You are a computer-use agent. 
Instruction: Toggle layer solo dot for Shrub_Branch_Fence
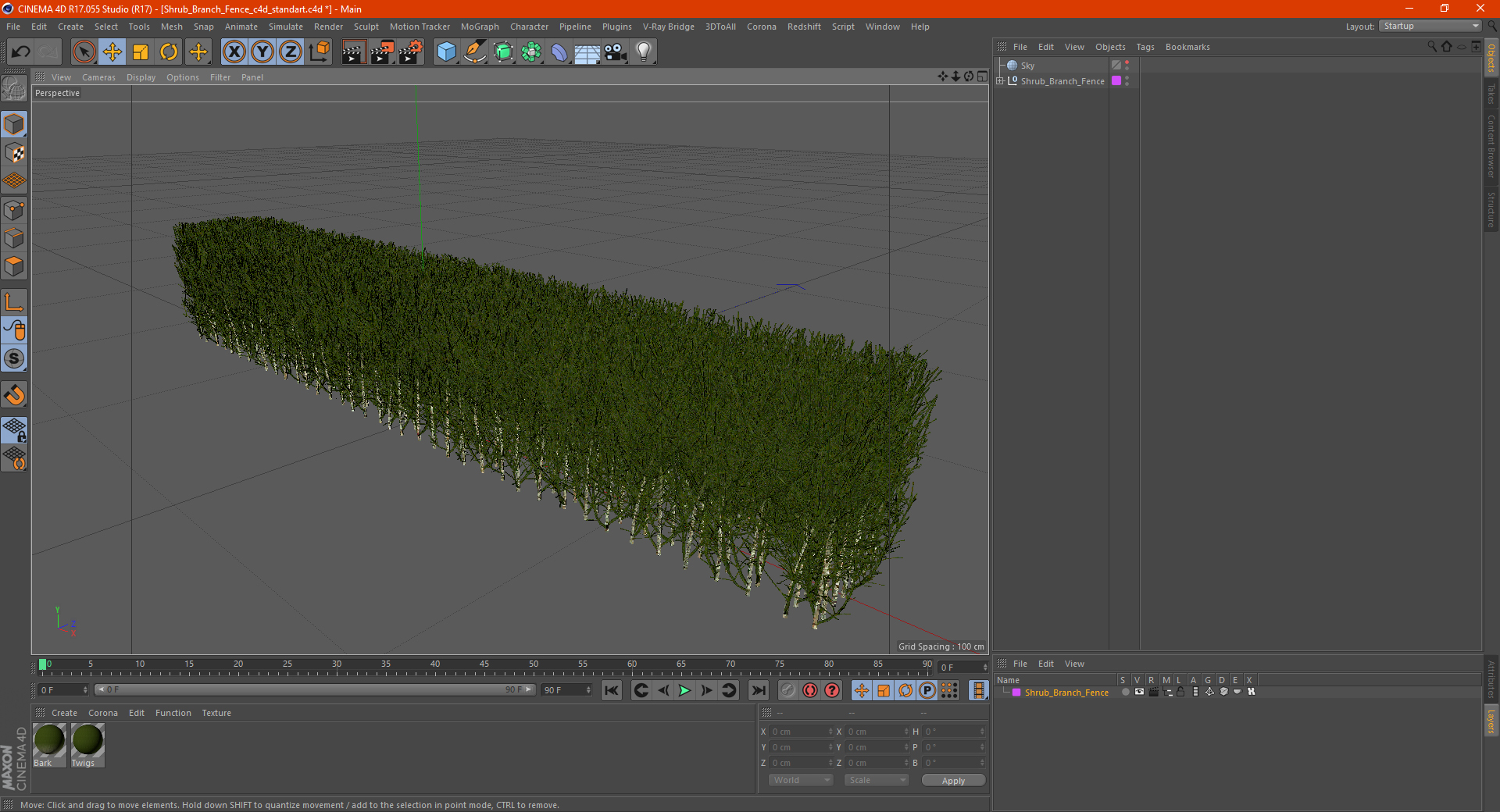click(1125, 693)
